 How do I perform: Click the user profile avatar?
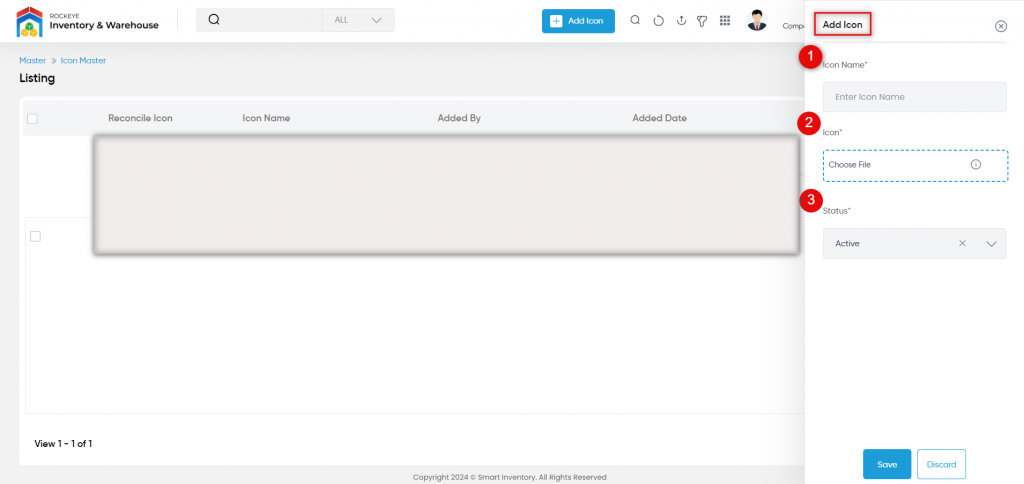click(757, 21)
